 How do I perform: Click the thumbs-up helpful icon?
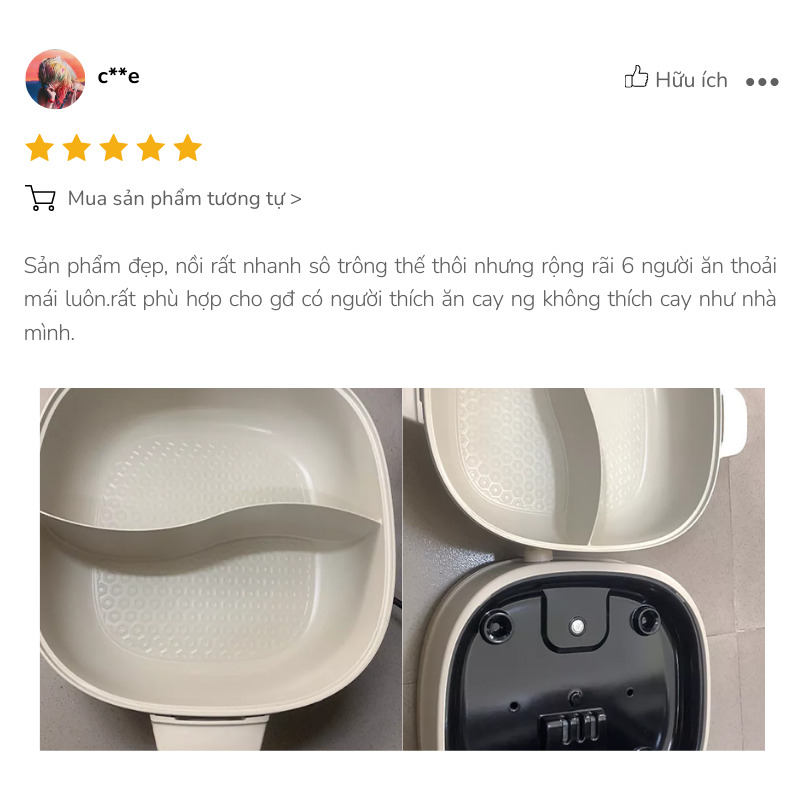[x=636, y=77]
